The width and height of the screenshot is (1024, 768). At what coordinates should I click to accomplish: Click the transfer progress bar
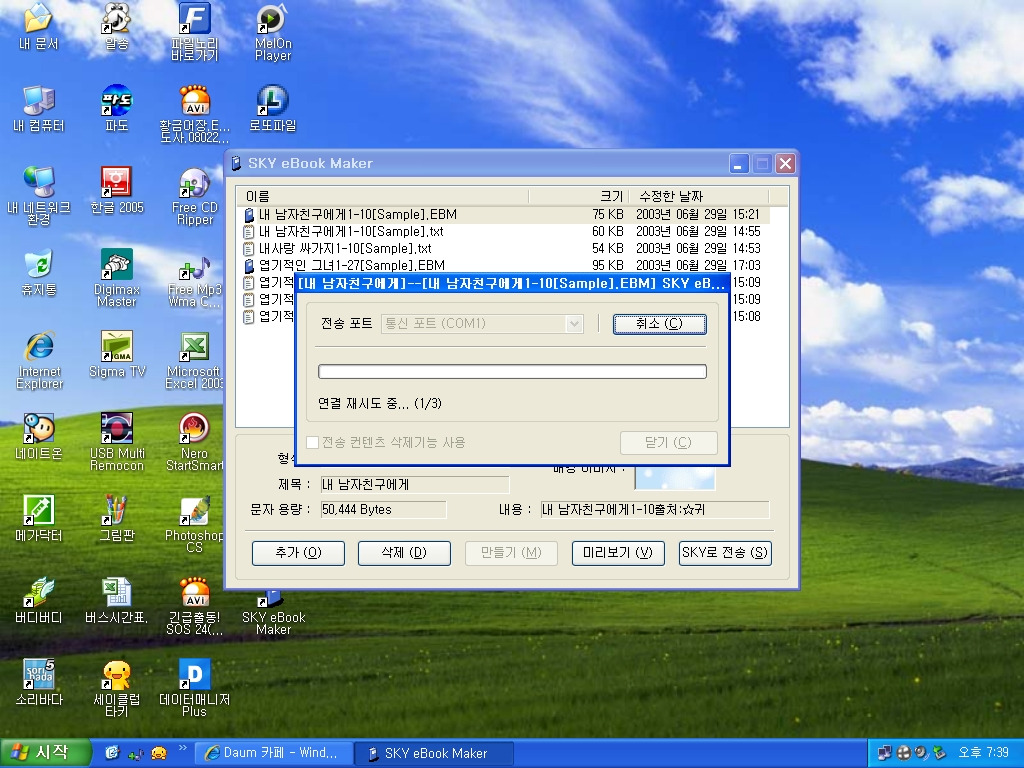pyautogui.click(x=513, y=372)
